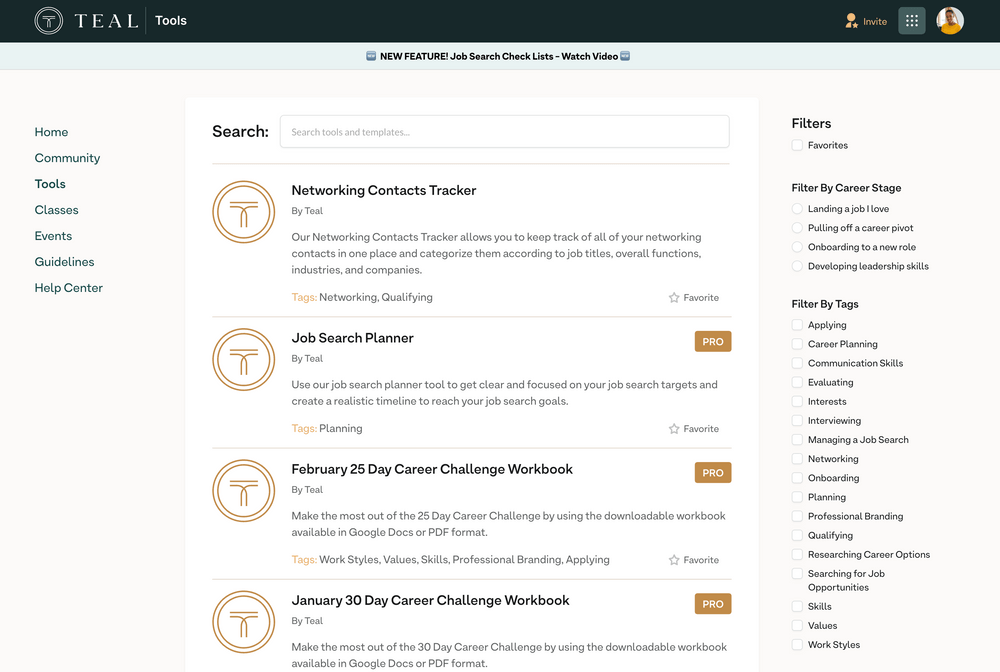Image resolution: width=1000 pixels, height=672 pixels.
Task: Open the apps grid menu icon
Action: (911, 20)
